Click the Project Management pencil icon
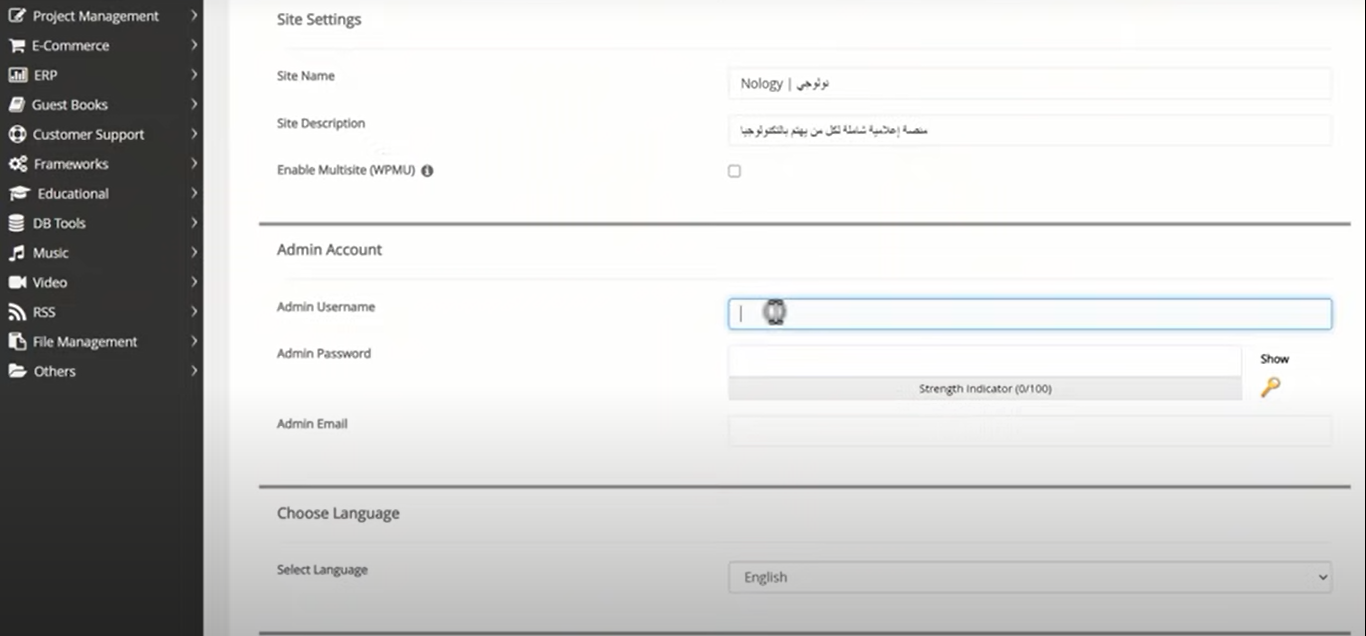This screenshot has width=1366, height=636. click(x=17, y=16)
